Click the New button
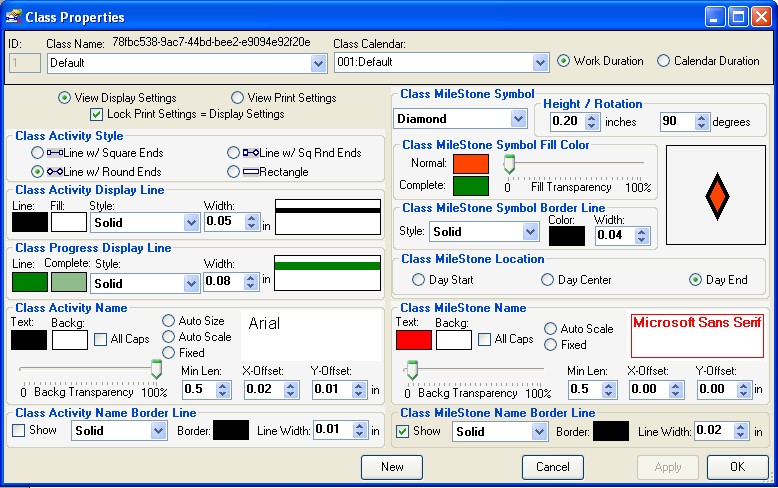 coord(392,467)
